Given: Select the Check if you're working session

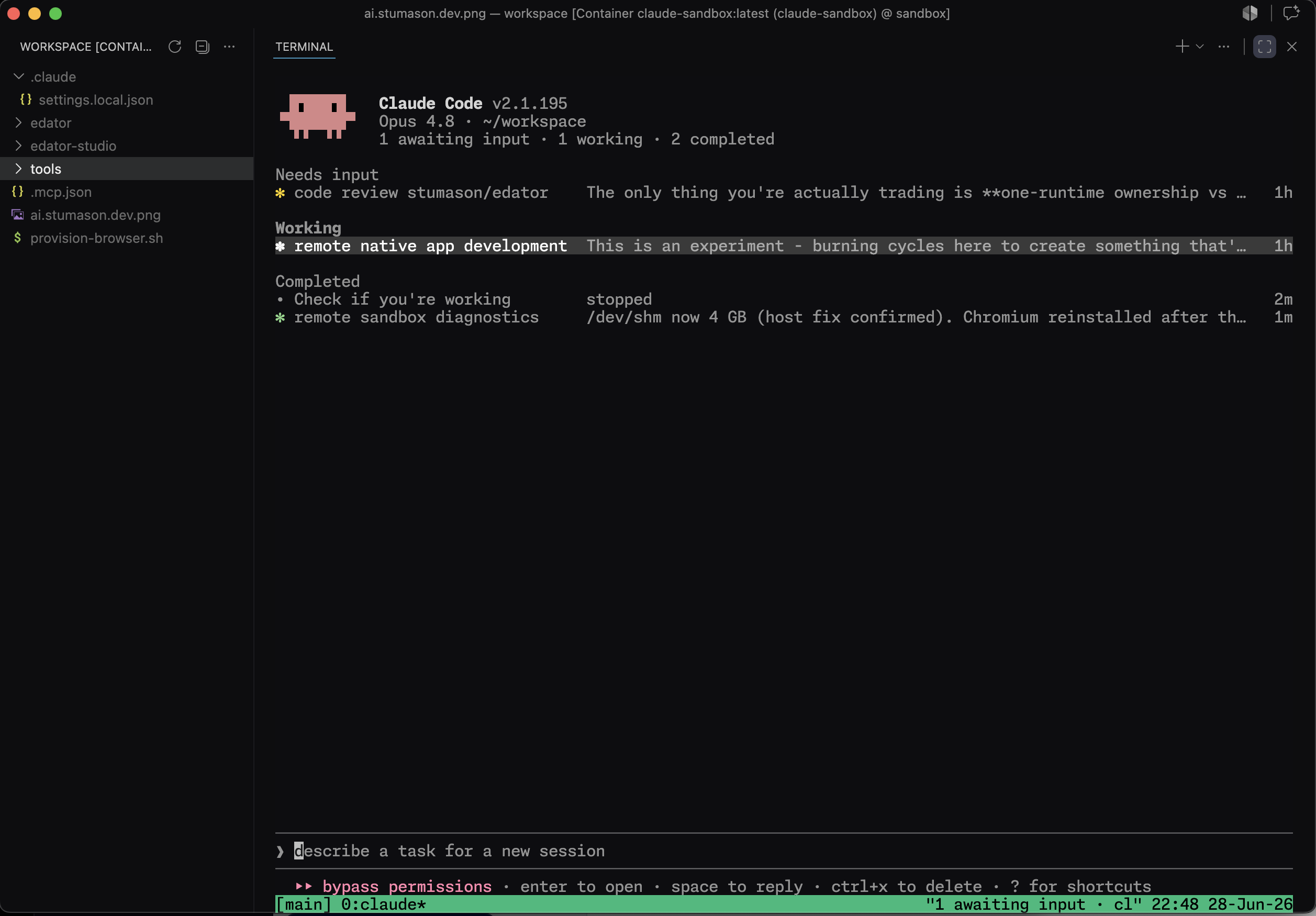Looking at the screenshot, I should pos(784,299).
